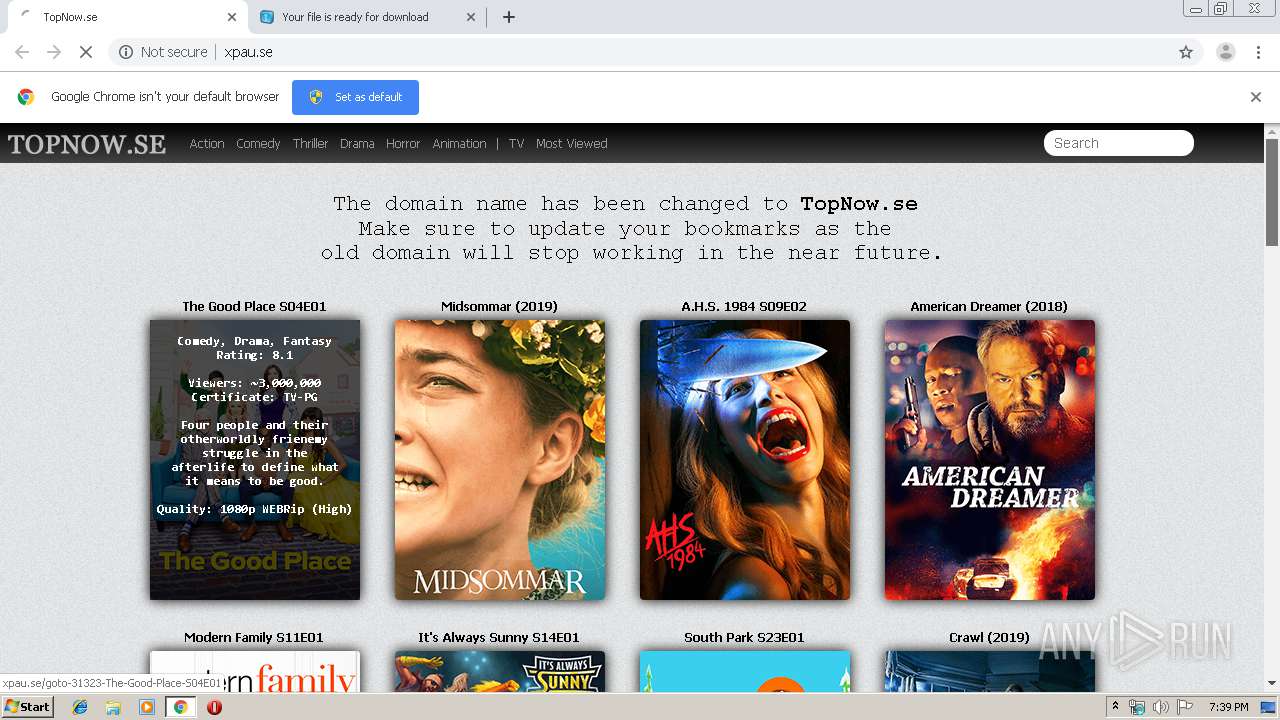Open the American Dreamer poster
The width and height of the screenshot is (1280, 720).
pos(990,460)
